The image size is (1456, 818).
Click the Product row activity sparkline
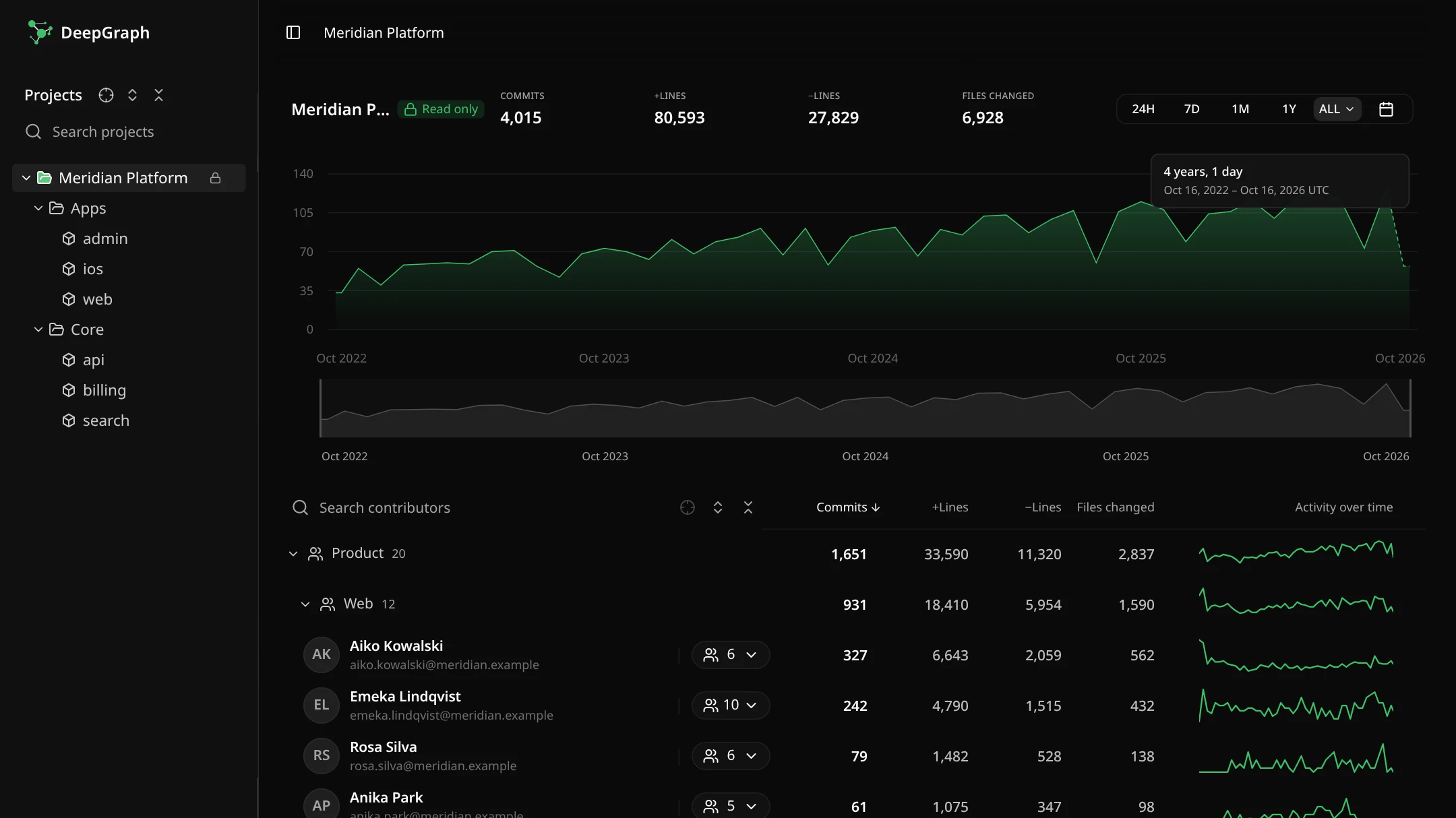tap(1296, 554)
